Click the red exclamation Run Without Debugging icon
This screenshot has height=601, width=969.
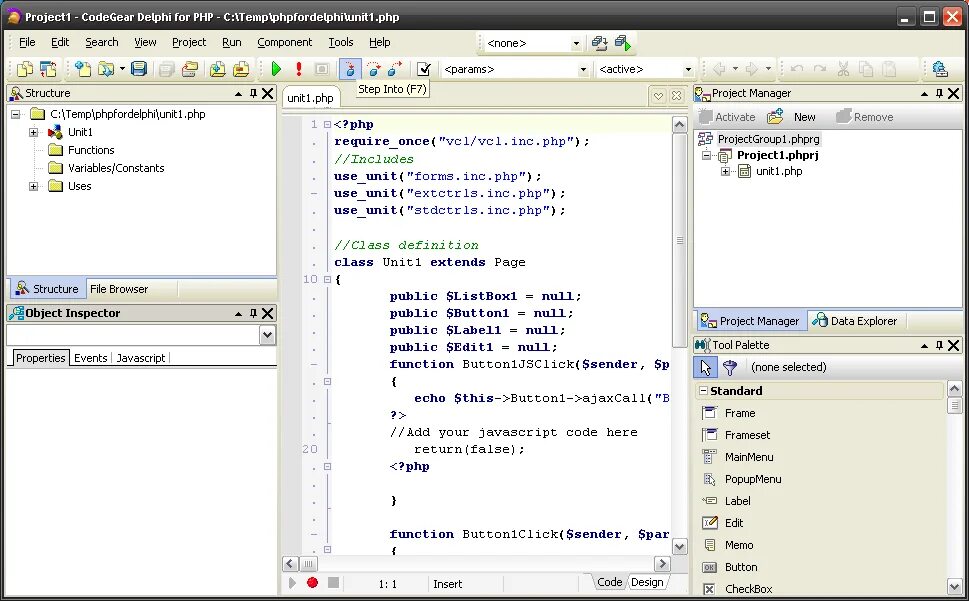pos(298,69)
